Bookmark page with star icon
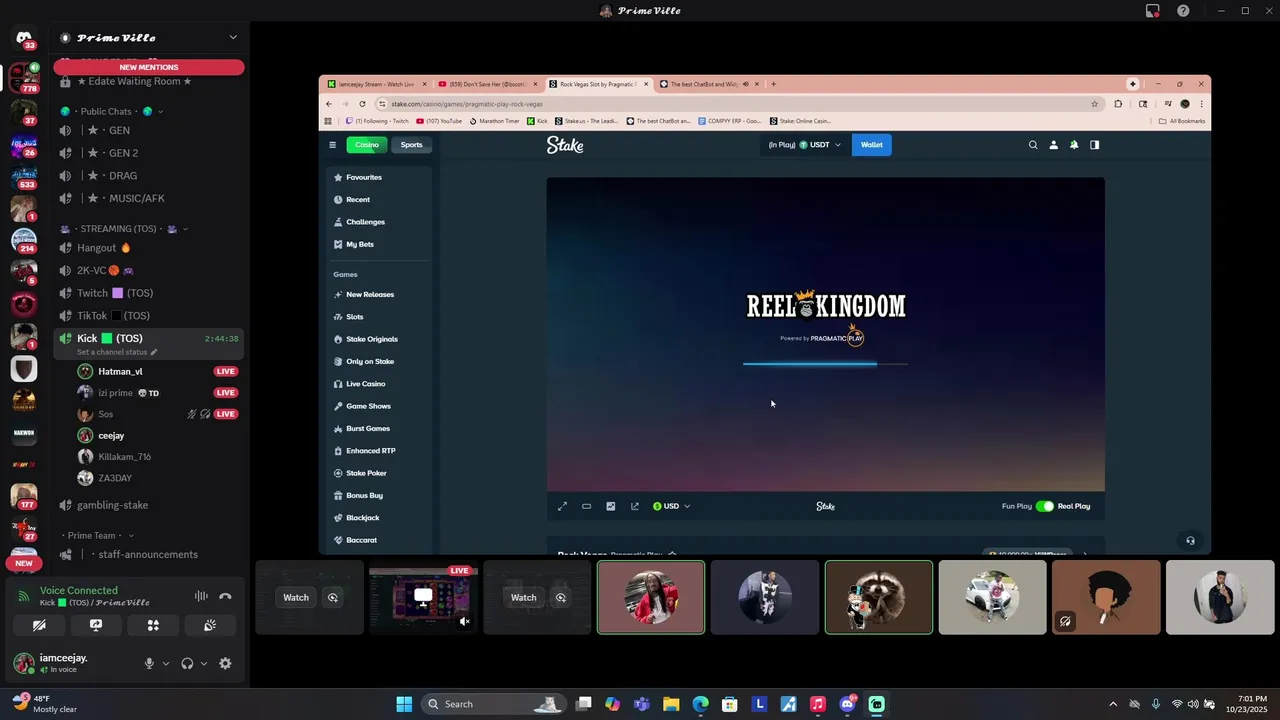 point(1094,104)
